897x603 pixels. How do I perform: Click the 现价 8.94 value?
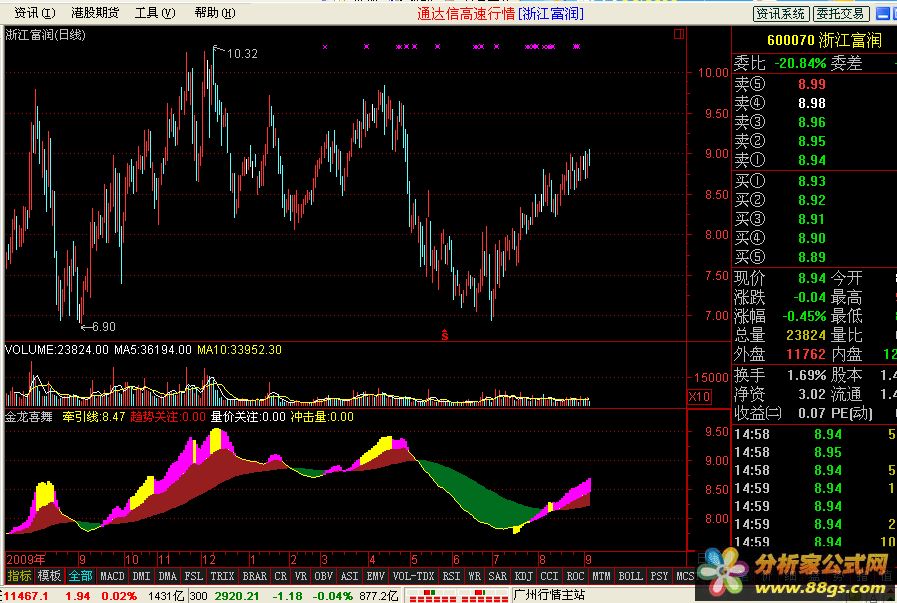coord(812,278)
